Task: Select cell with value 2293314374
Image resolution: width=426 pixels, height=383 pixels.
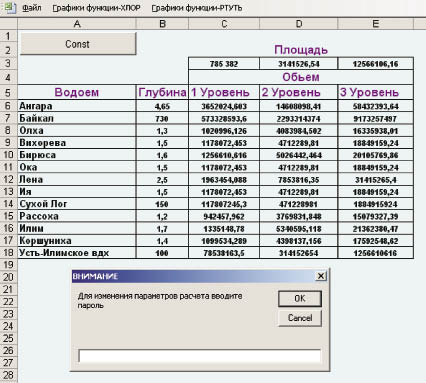Action: [x=299, y=118]
